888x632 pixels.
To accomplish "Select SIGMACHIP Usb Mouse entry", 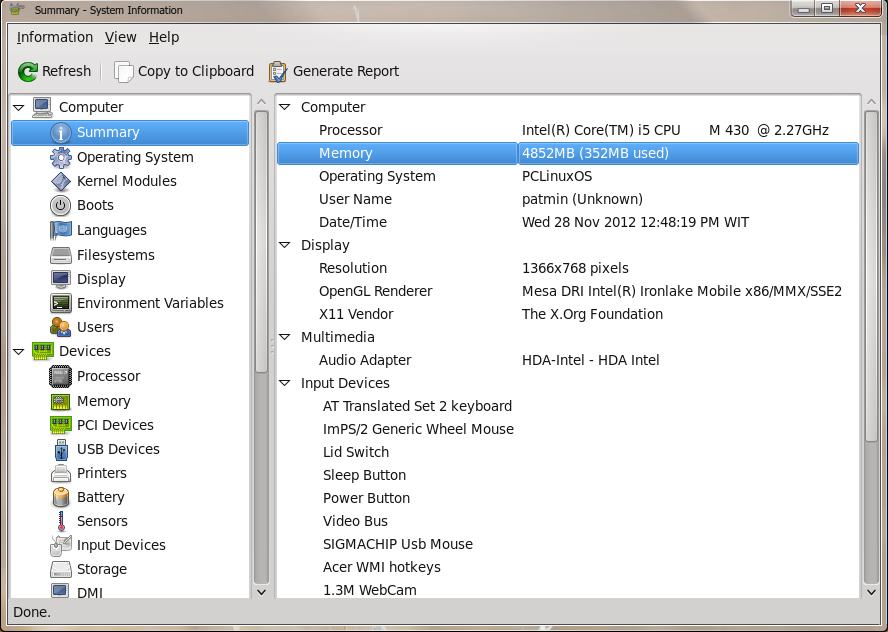I will pos(398,544).
